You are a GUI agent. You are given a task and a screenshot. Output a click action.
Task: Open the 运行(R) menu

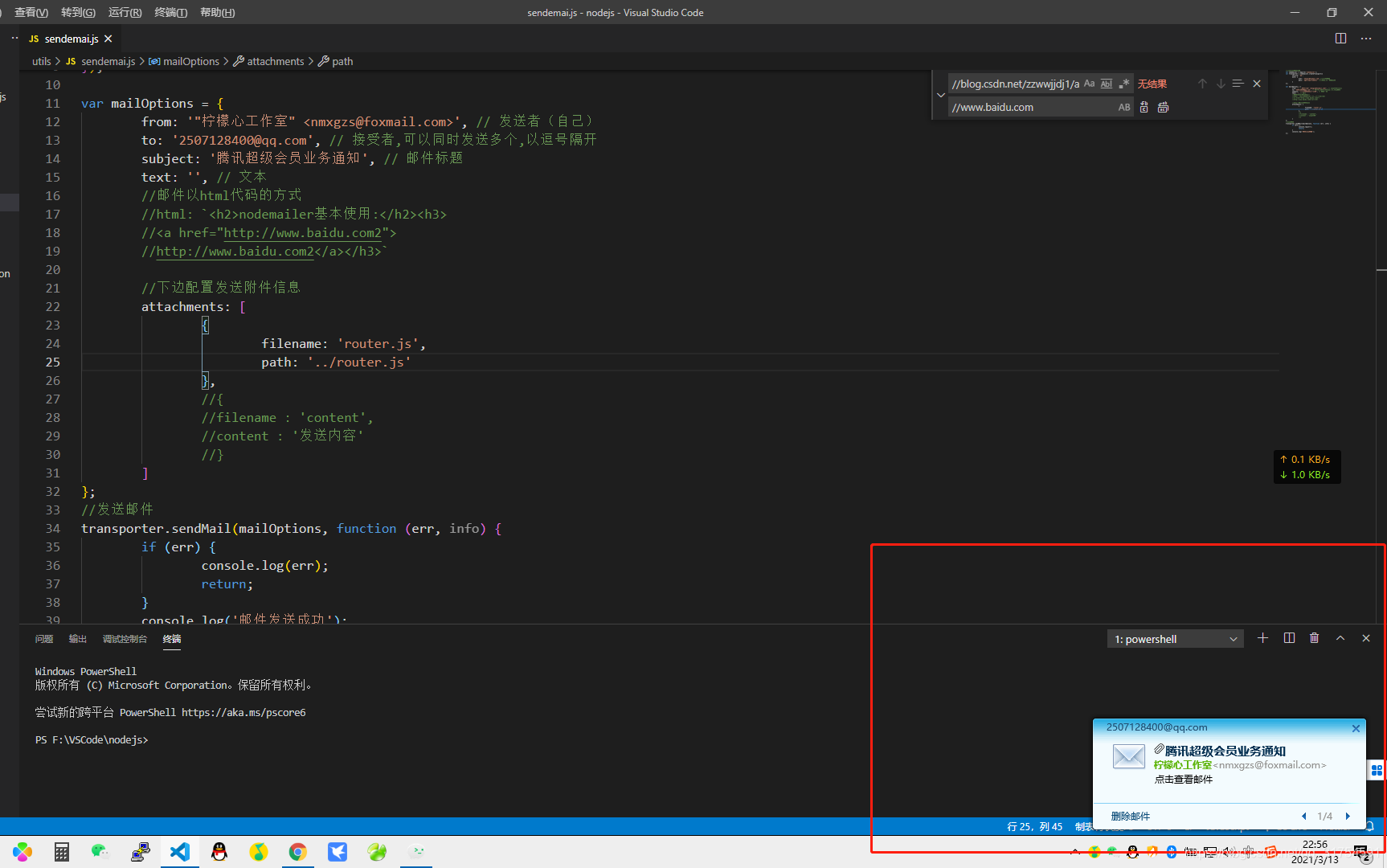tap(125, 12)
